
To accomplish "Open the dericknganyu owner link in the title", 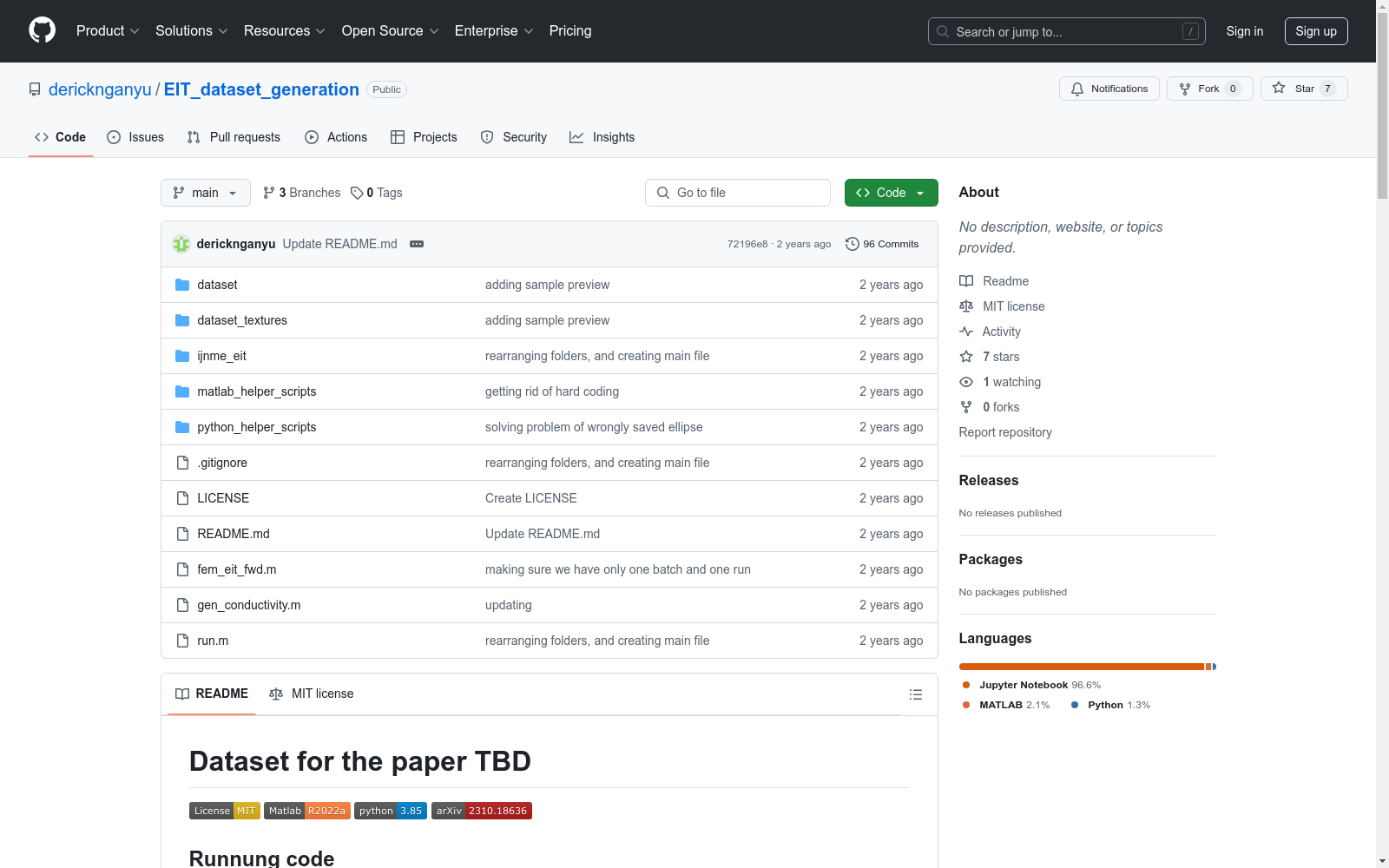I will [100, 89].
